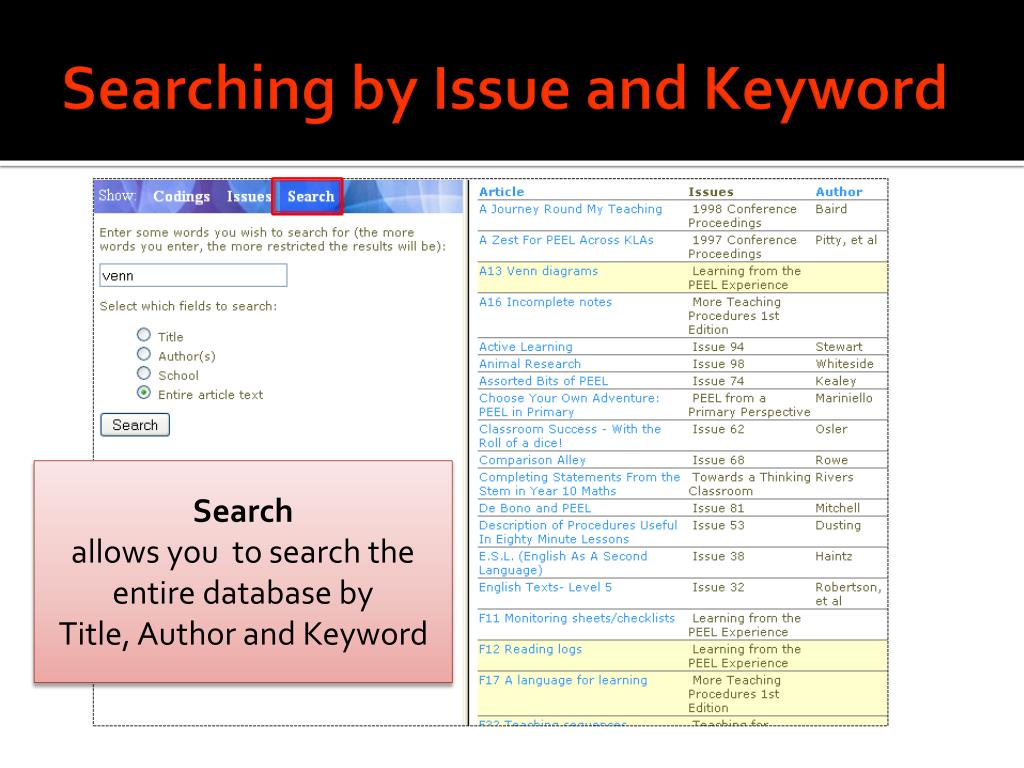Click 'Issue 98' in Animal Research row
This screenshot has height=768, width=1024.
[x=718, y=364]
